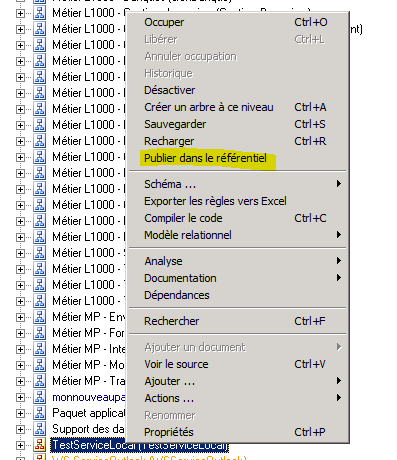
Task: Choose Sauvegarder in the context menu
Action: point(237,124)
